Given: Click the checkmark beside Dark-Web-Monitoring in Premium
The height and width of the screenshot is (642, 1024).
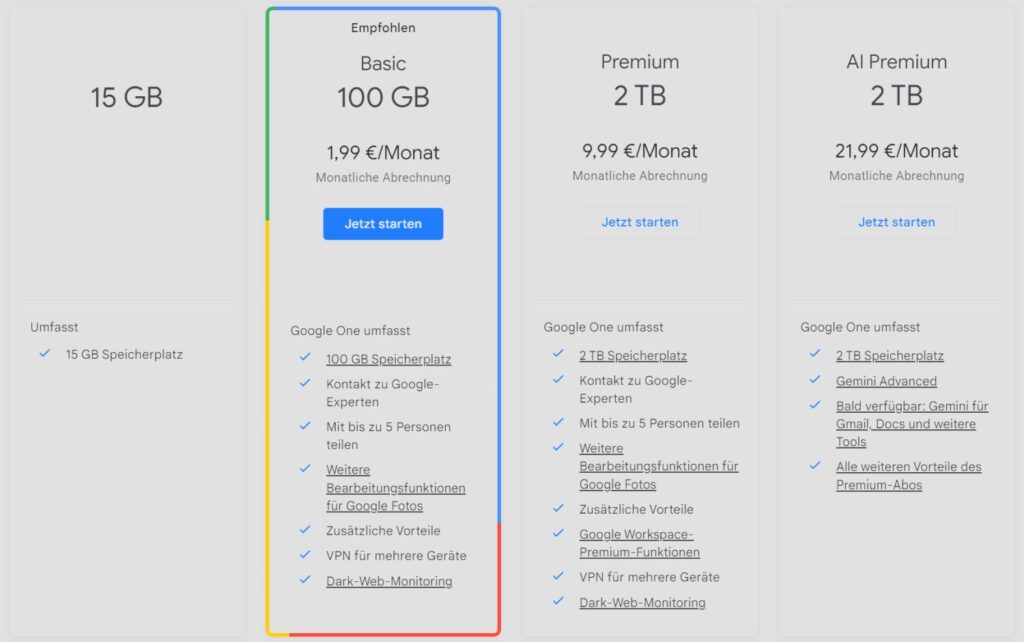Looking at the screenshot, I should pos(558,602).
